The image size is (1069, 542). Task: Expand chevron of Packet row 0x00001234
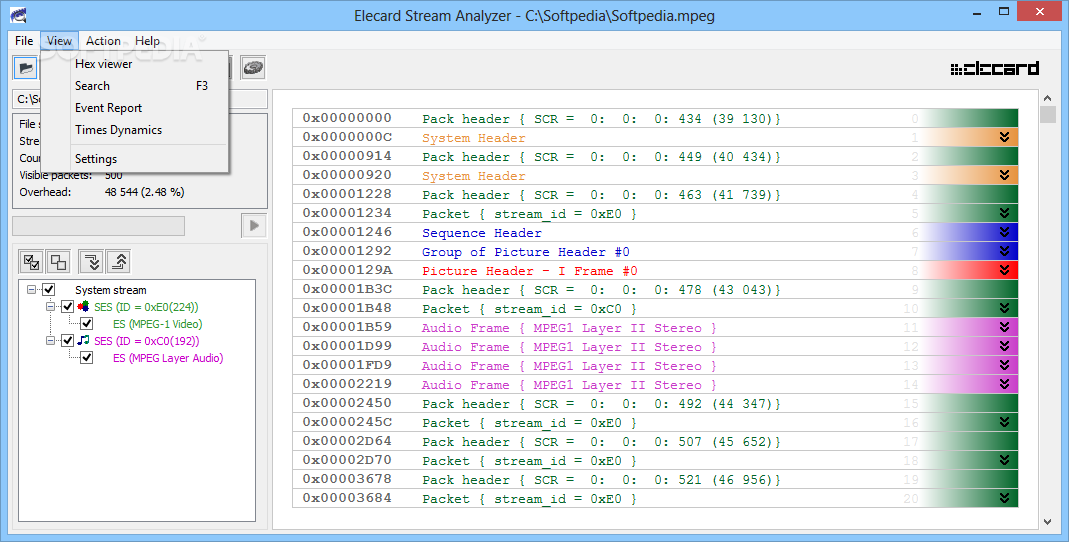pyautogui.click(x=1004, y=213)
